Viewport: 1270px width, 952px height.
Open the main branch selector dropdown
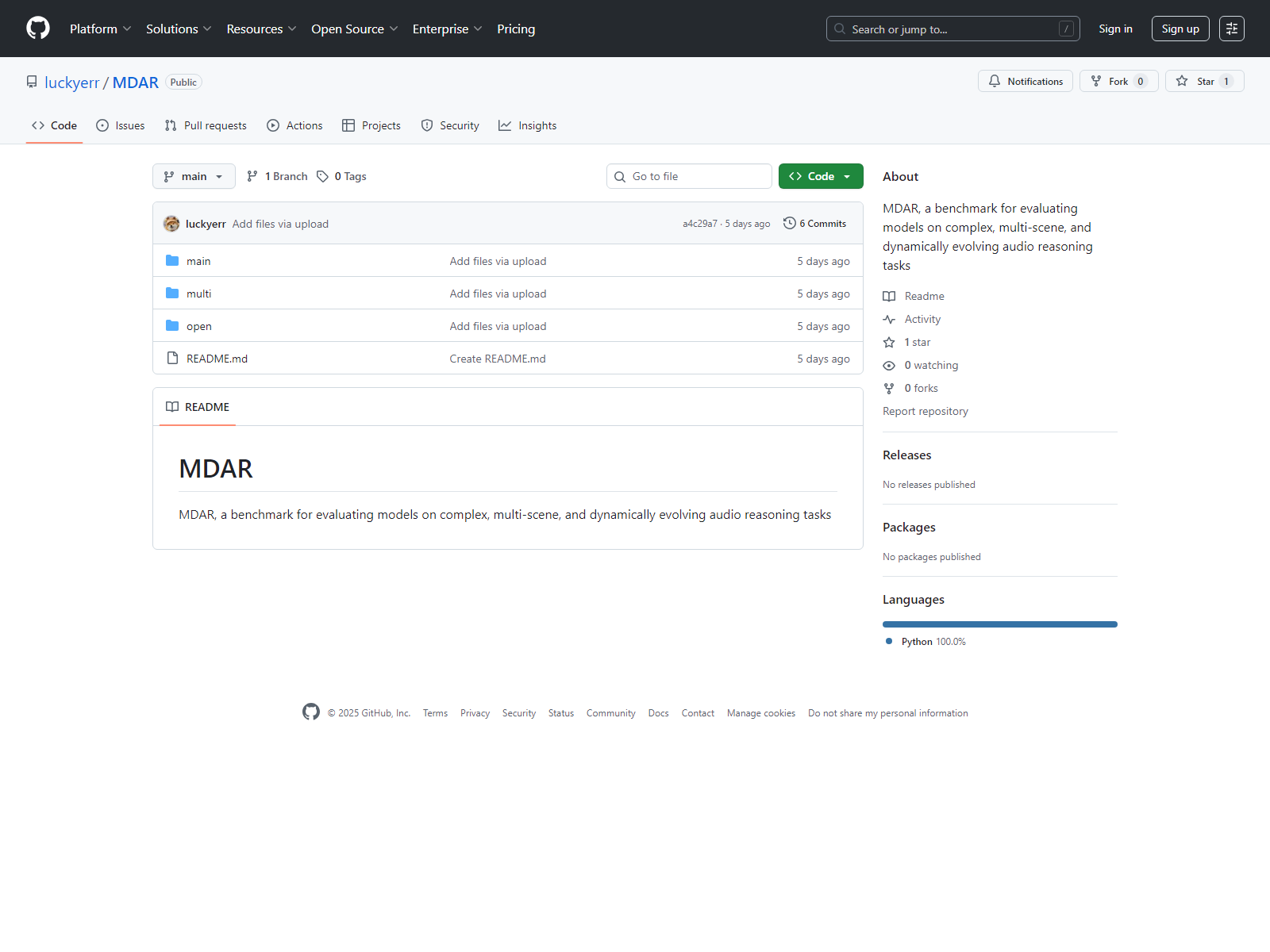(194, 176)
